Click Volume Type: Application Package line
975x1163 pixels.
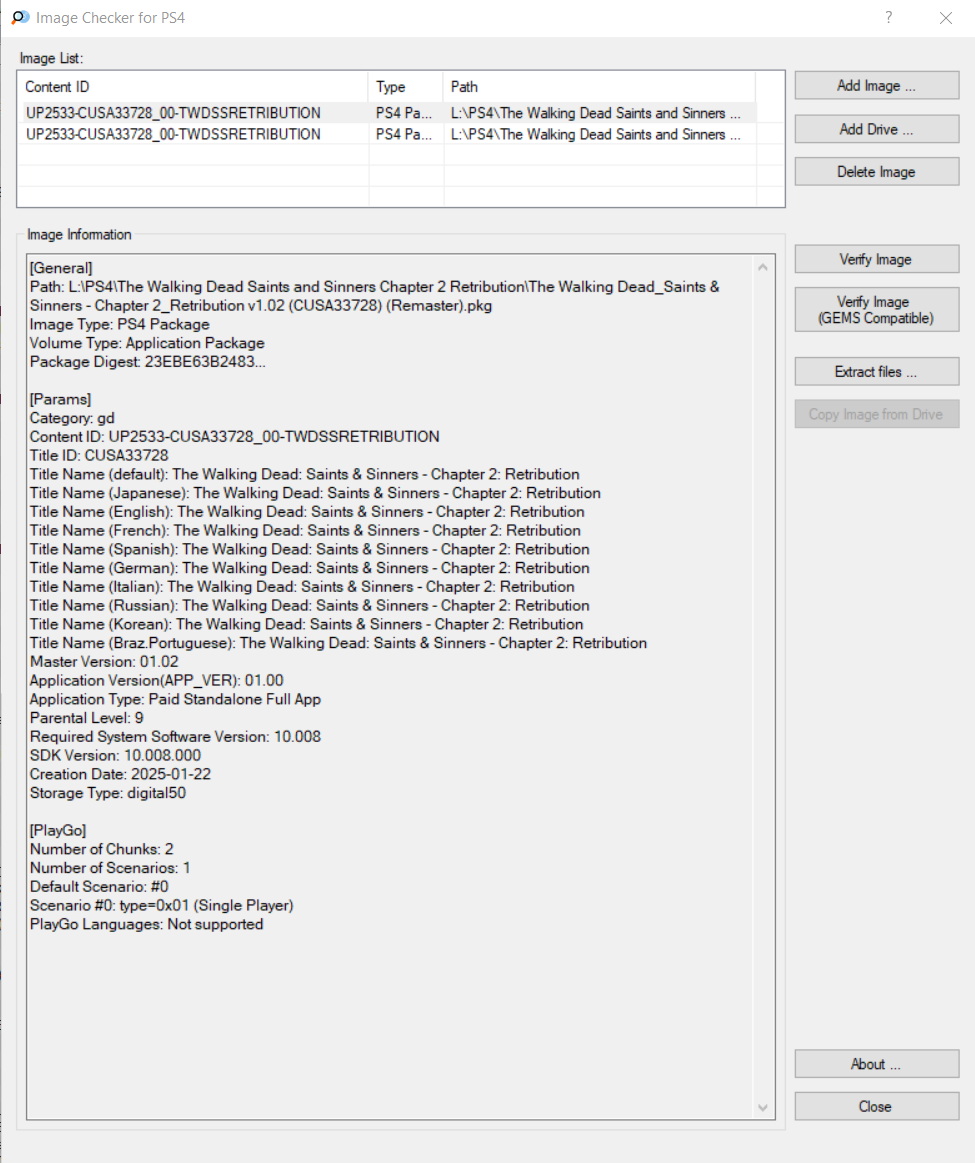tap(147, 343)
